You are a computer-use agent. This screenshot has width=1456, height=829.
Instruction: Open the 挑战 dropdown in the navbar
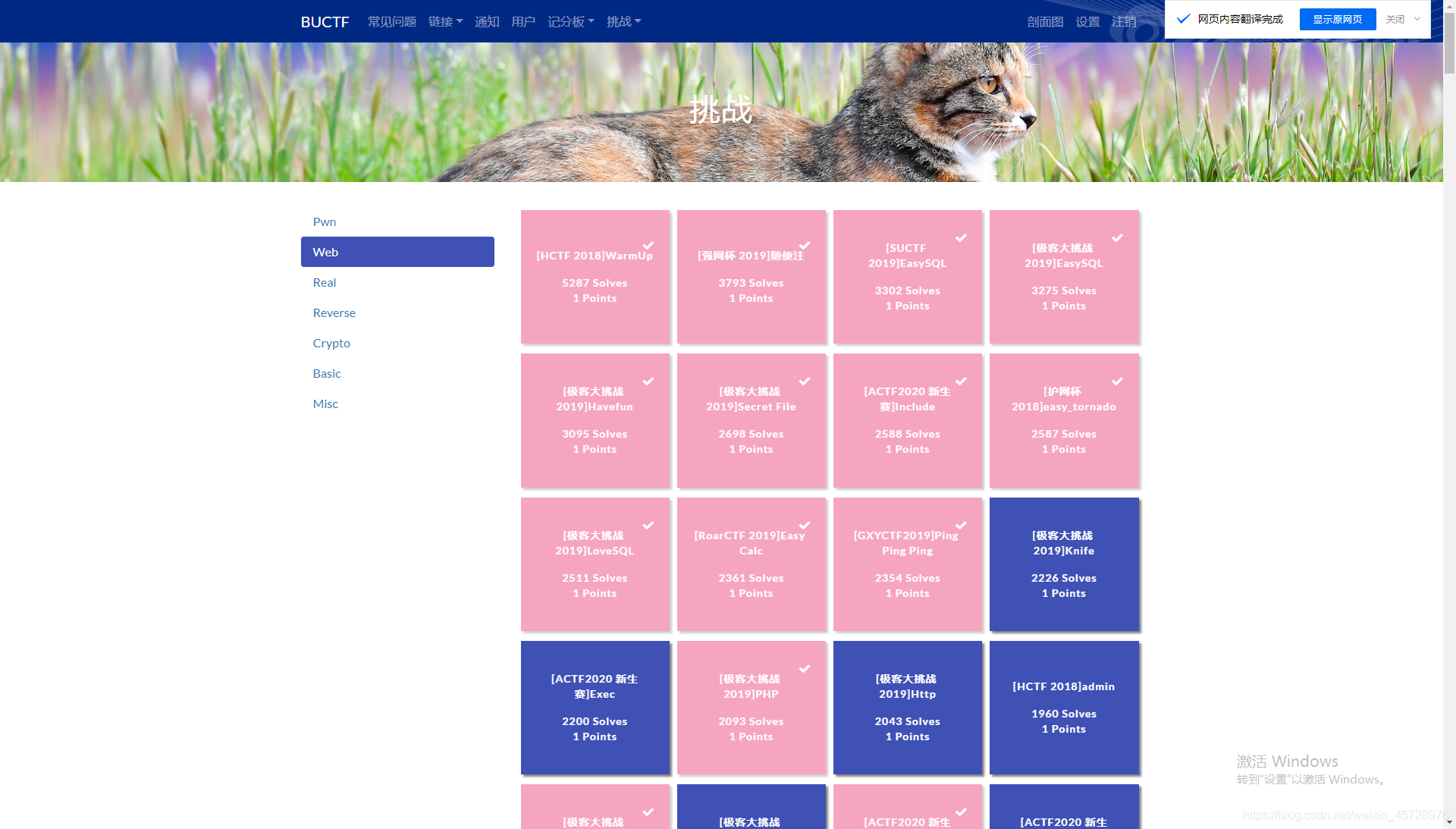click(623, 21)
